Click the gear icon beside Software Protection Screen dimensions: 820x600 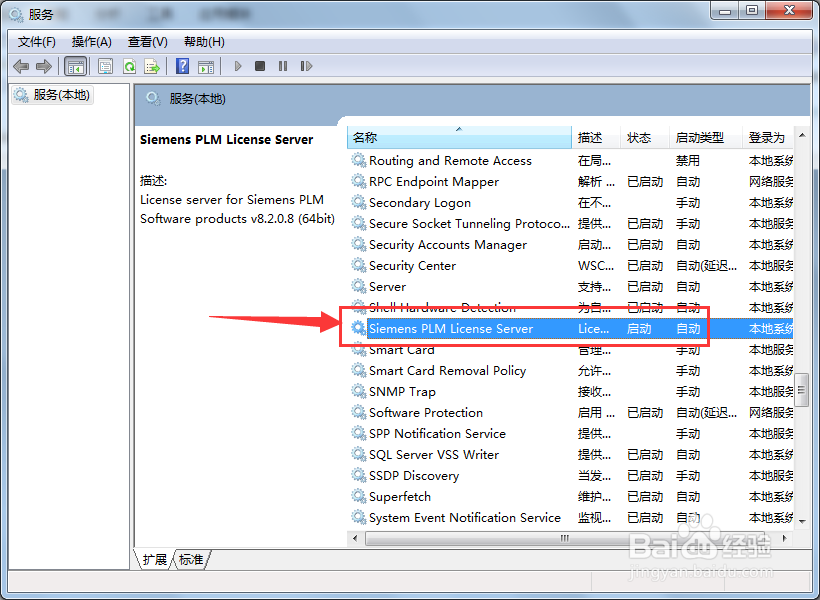click(358, 412)
